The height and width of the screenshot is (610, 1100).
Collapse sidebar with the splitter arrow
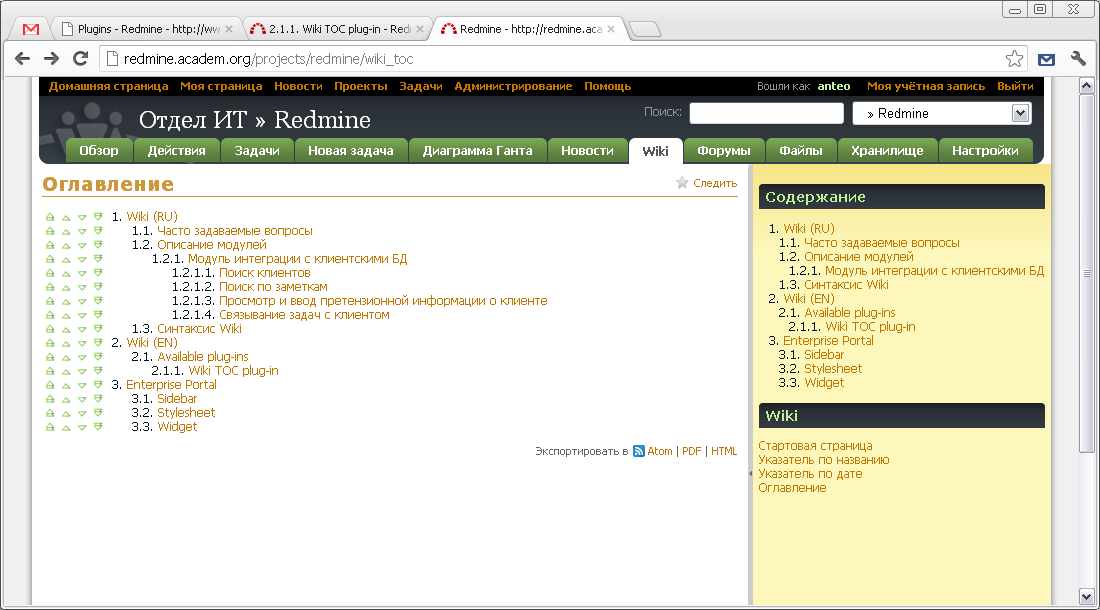(x=750, y=474)
